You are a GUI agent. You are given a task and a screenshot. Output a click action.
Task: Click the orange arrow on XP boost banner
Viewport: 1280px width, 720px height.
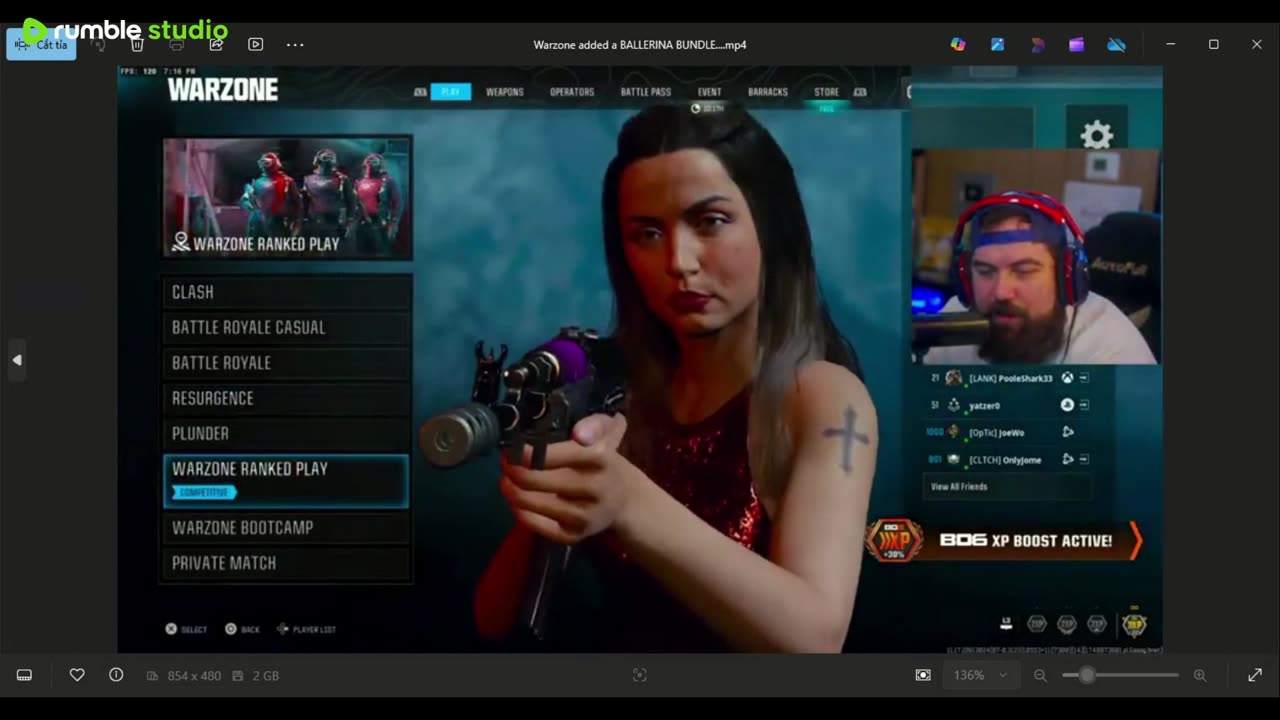pos(1135,541)
